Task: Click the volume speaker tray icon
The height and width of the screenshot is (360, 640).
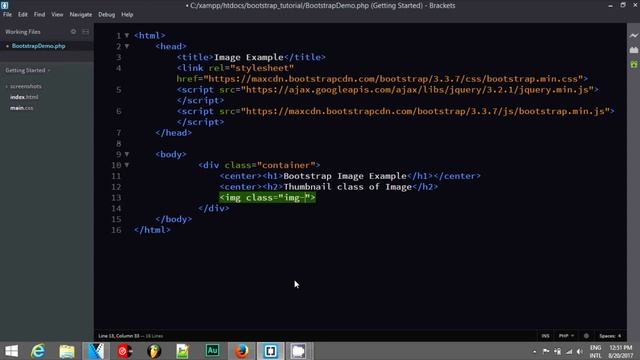Action: (580, 351)
